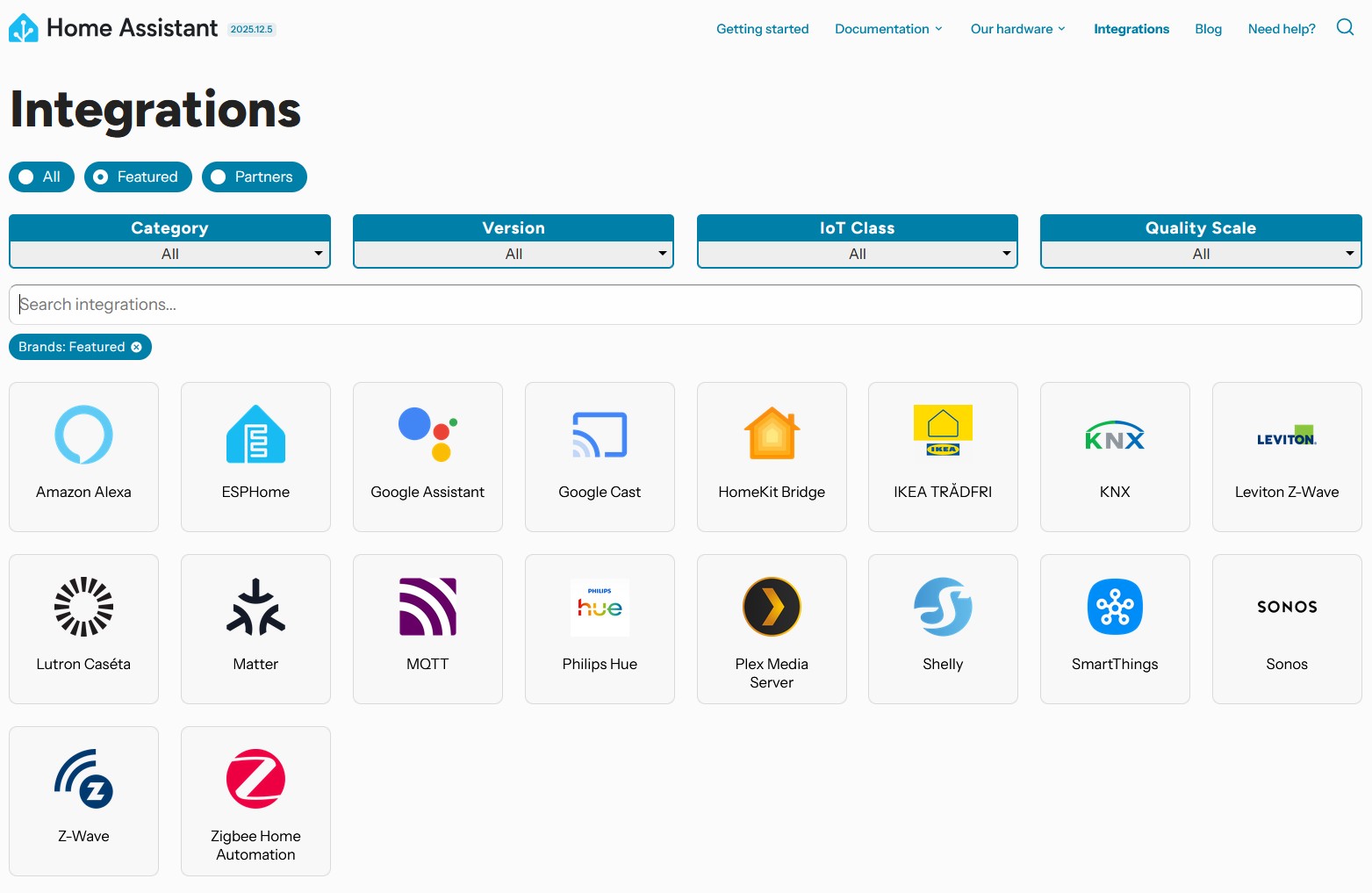Expand the Category dropdown

coord(169,254)
